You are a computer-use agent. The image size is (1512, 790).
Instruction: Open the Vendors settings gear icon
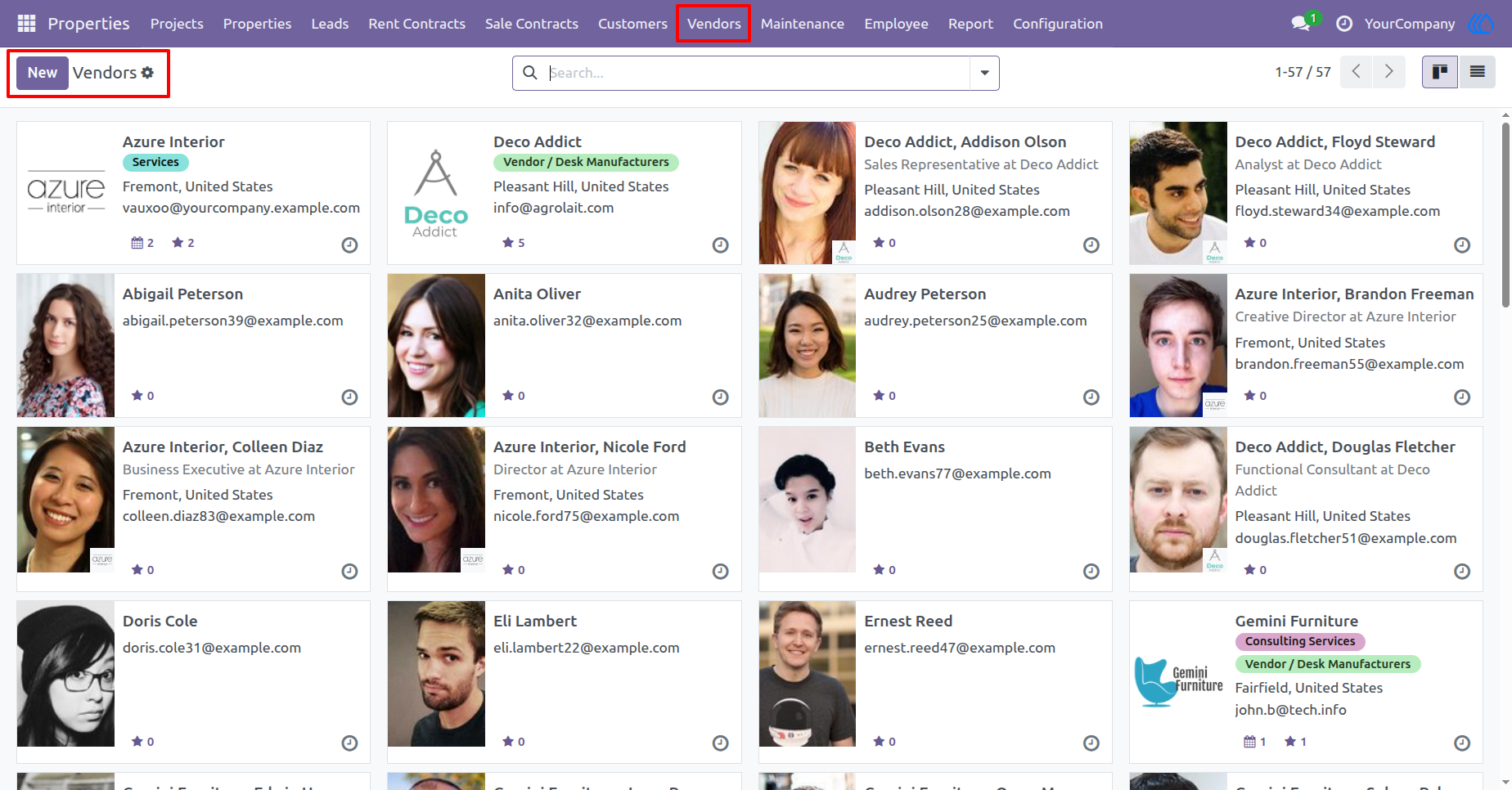tap(147, 73)
